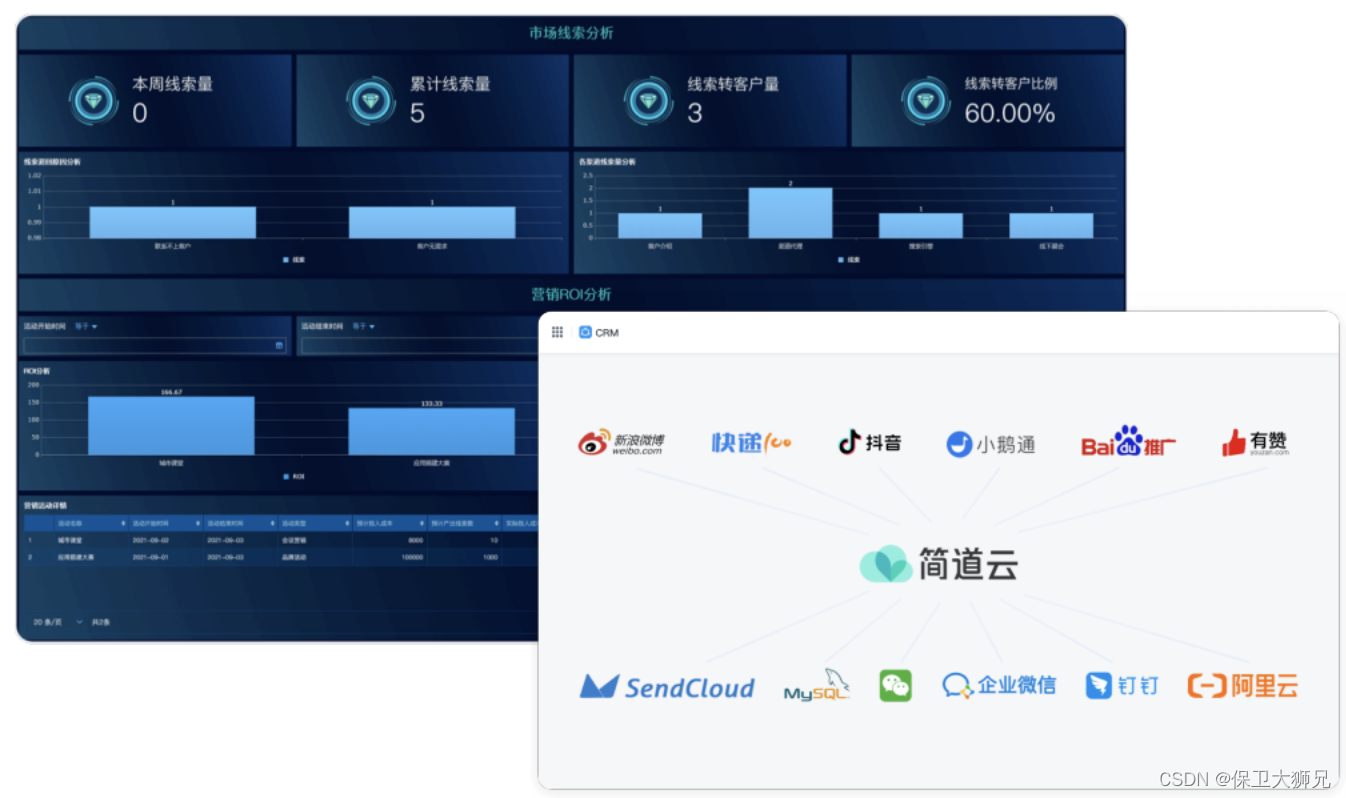Select table row 1 城市课堂
This screenshot has height=798, width=1346.
(x=280, y=540)
